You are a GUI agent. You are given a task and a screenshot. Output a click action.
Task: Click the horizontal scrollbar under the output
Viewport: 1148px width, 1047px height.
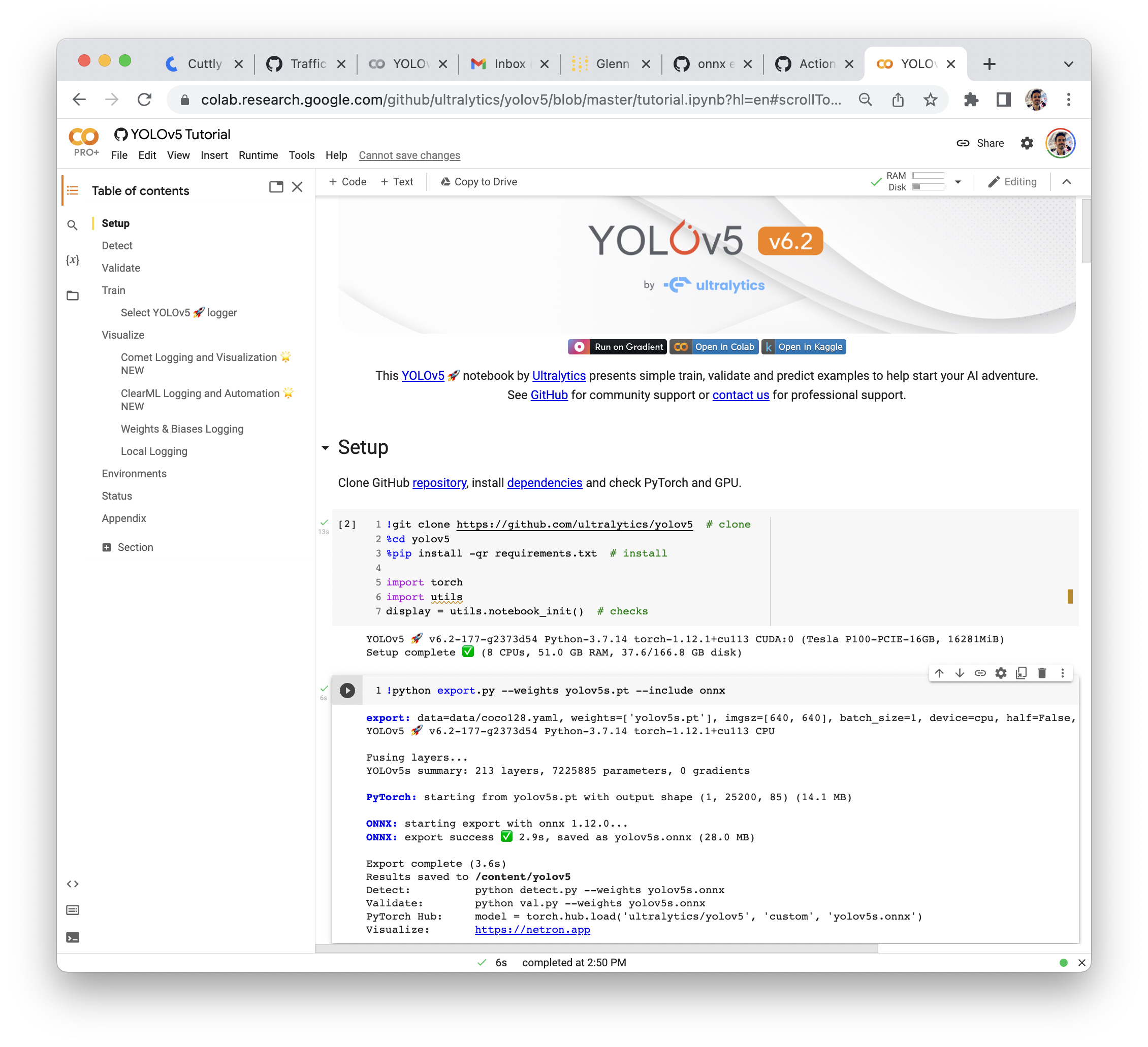[596, 948]
